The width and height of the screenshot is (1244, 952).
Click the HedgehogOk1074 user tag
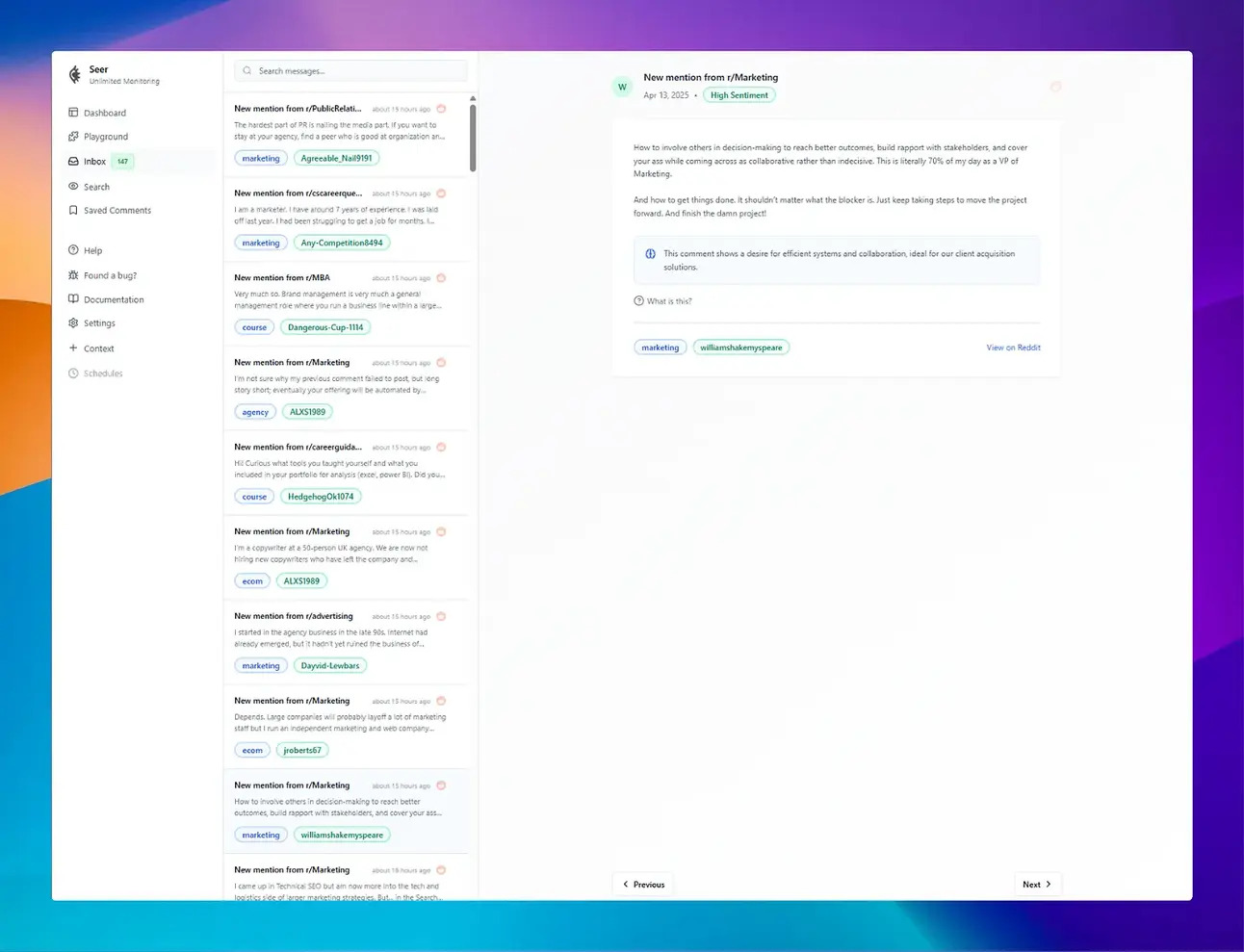pos(321,497)
